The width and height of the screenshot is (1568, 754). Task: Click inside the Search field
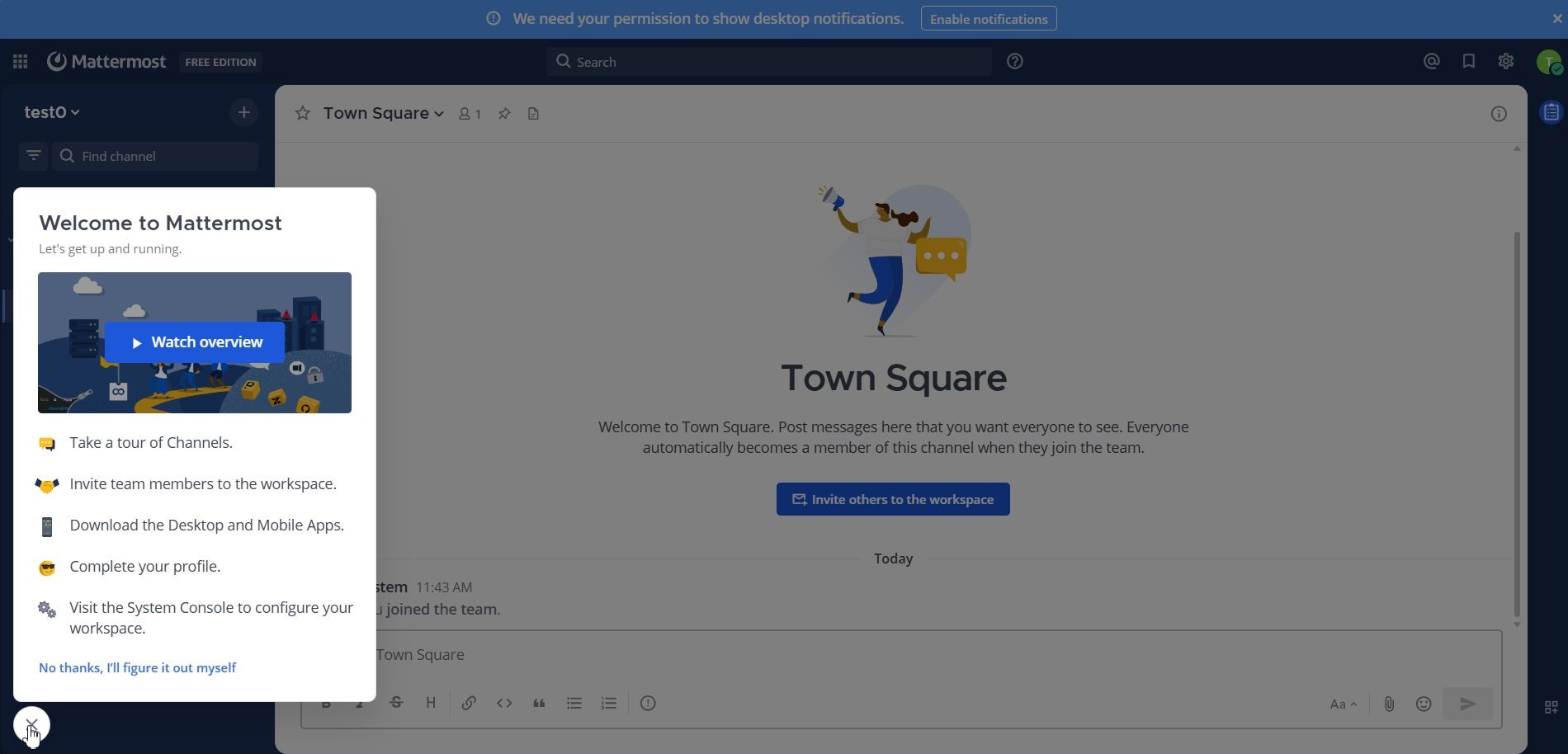[x=767, y=61]
